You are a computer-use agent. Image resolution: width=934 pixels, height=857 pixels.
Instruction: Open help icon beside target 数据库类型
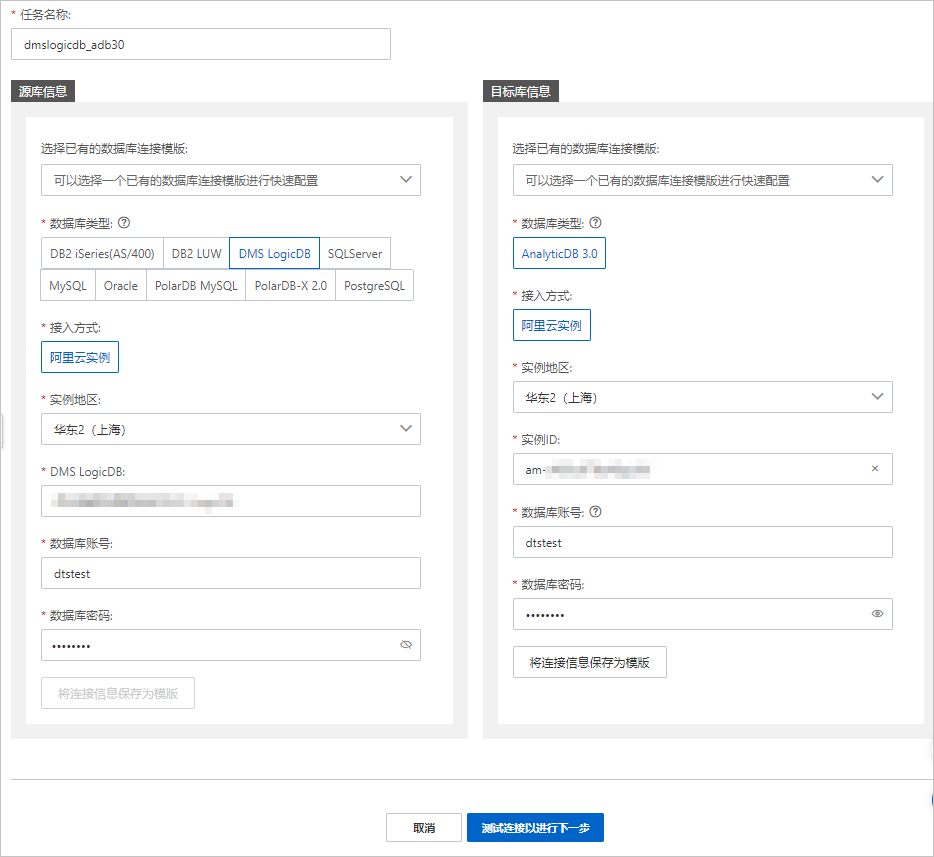[x=595, y=223]
